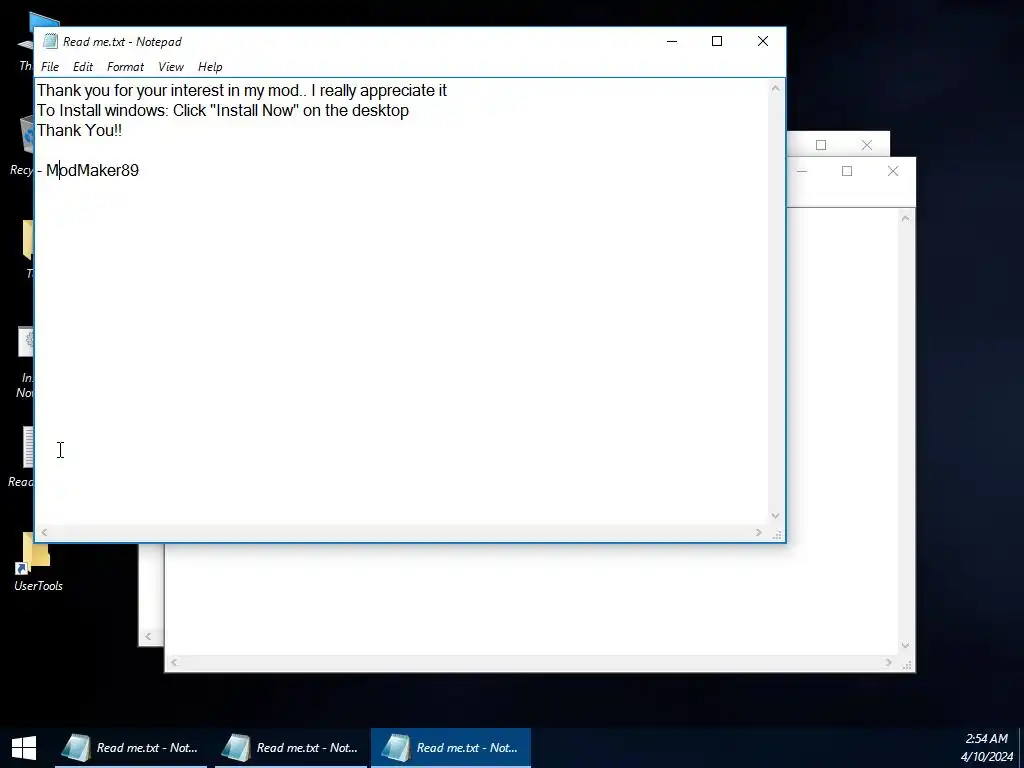
Task: Select the UserTools desktop shortcut
Action: [38, 563]
